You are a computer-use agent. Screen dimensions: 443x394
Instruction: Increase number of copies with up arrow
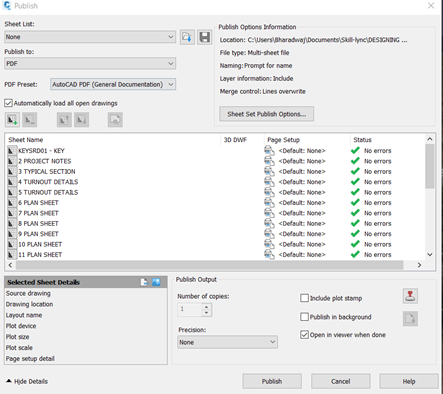(x=207, y=307)
